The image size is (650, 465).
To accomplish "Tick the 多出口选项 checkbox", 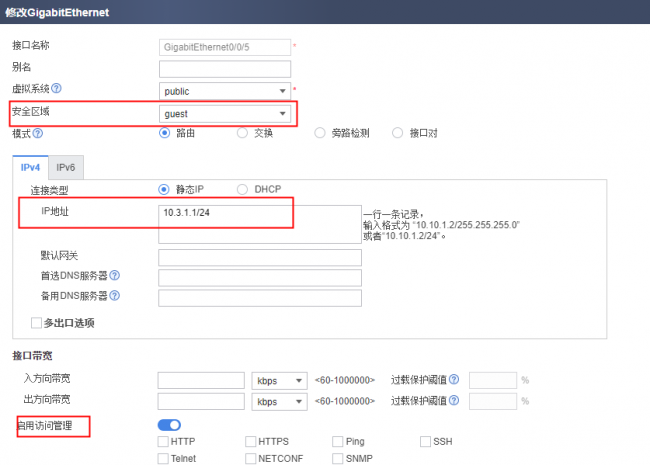I will tap(36, 323).
